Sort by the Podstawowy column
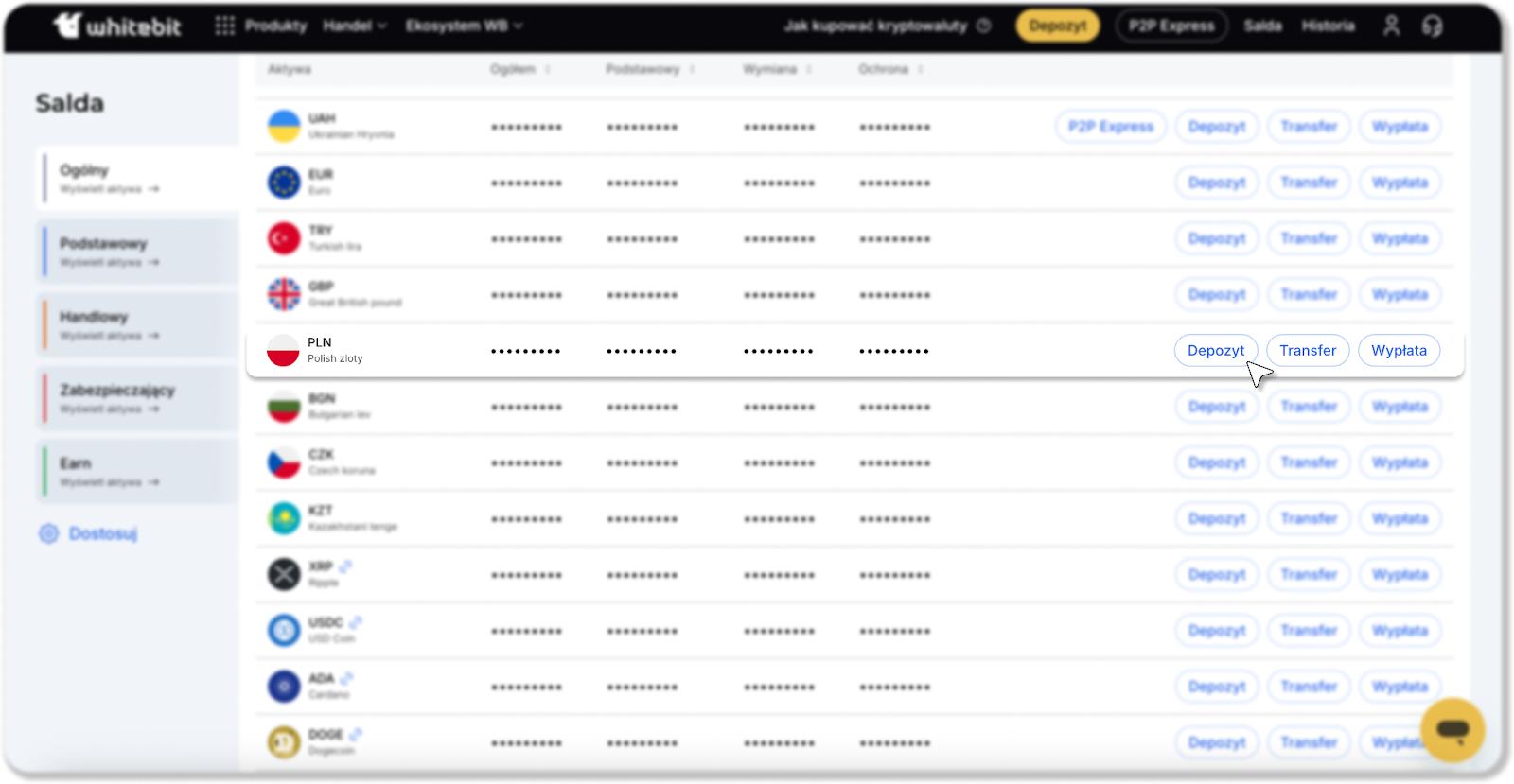Image resolution: width=1514 pixels, height=784 pixels. click(650, 69)
